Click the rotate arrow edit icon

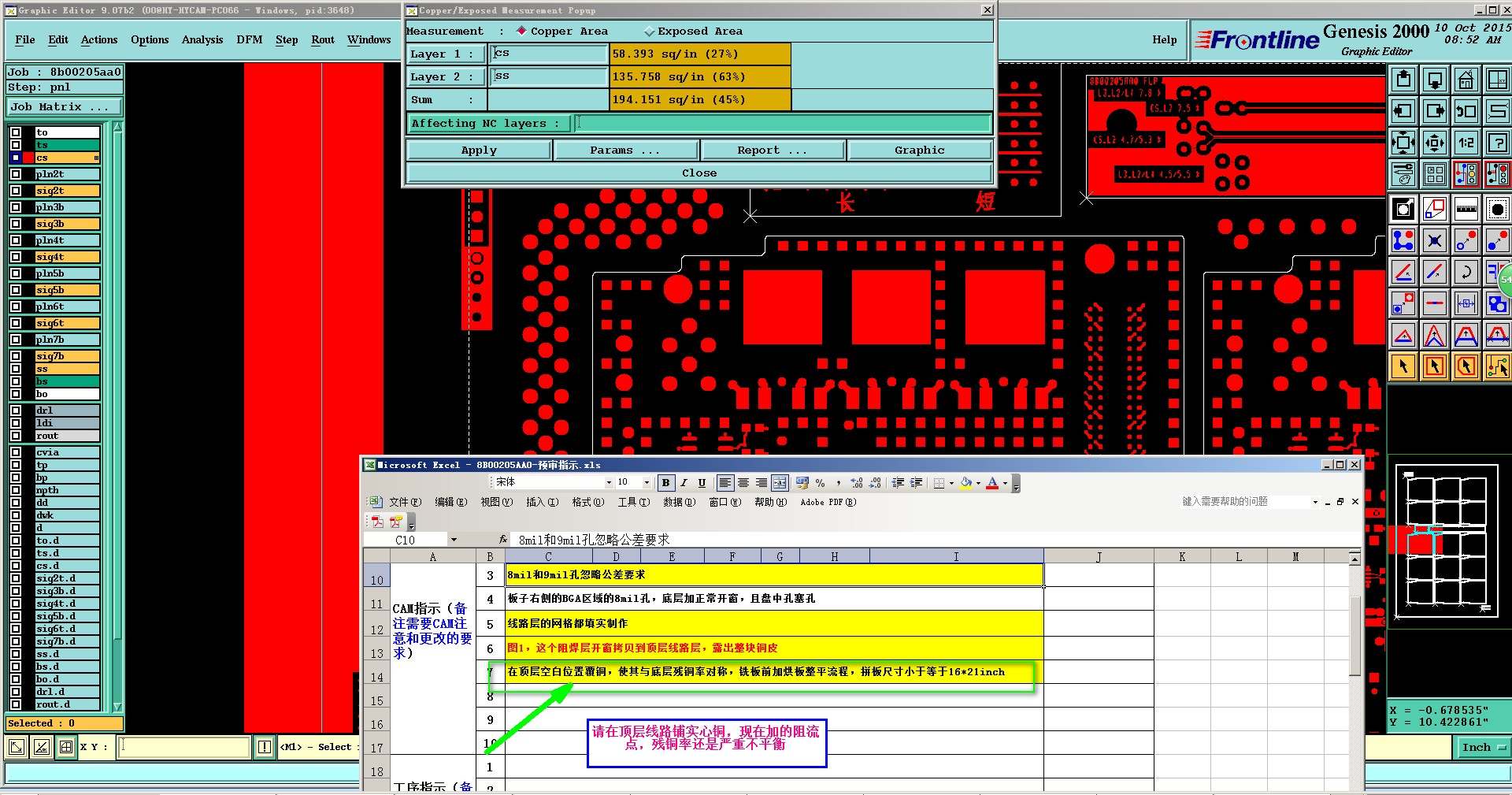click(1466, 272)
